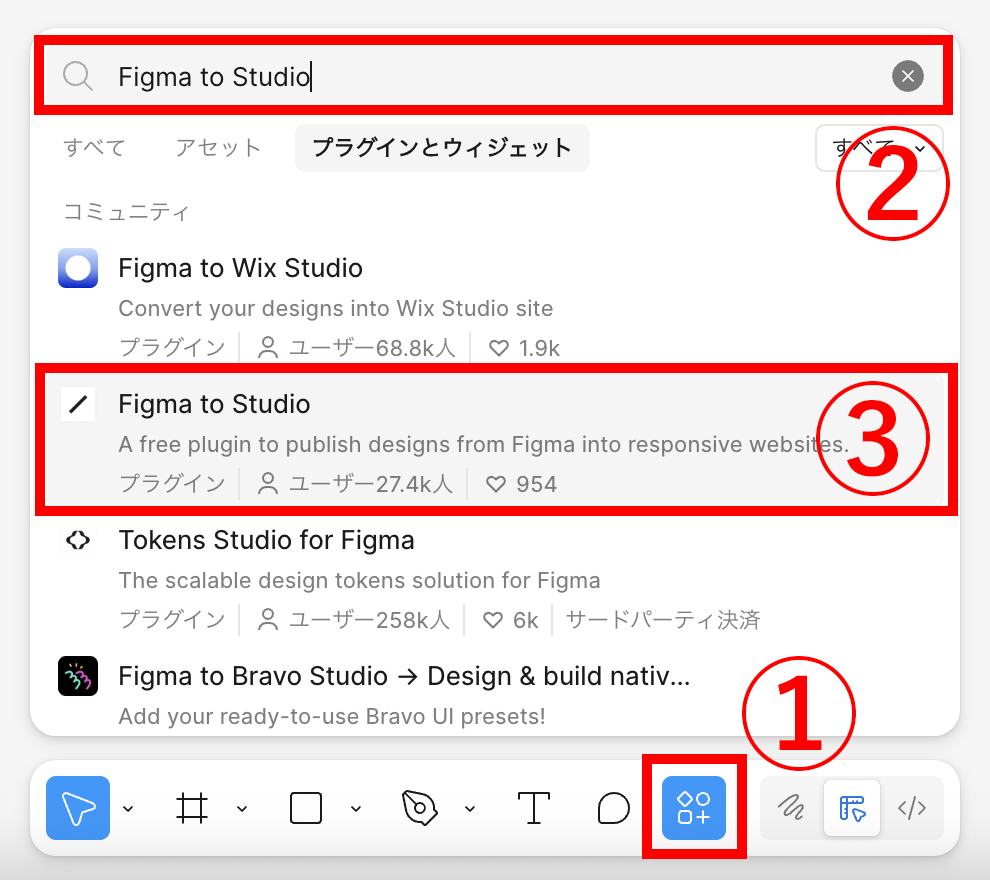Image resolution: width=990 pixels, height=880 pixels.
Task: Expand the Frame tool options chevron
Action: (x=242, y=809)
